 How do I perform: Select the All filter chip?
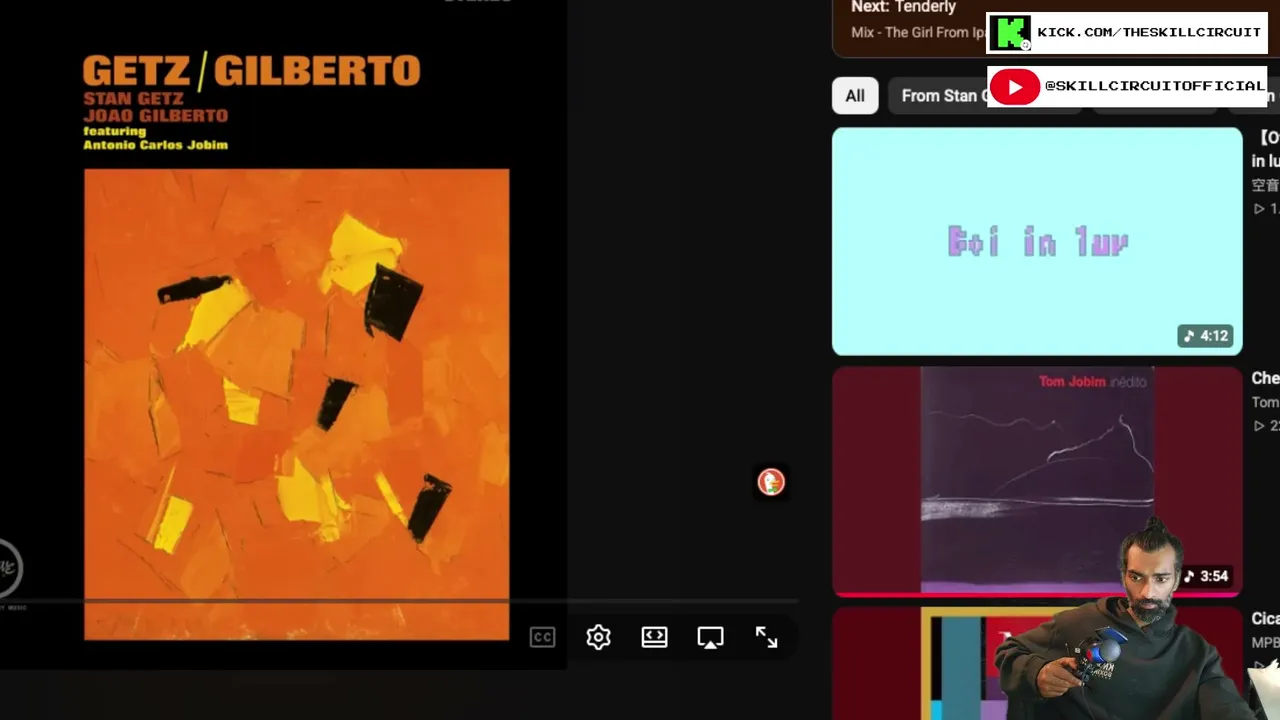click(855, 96)
